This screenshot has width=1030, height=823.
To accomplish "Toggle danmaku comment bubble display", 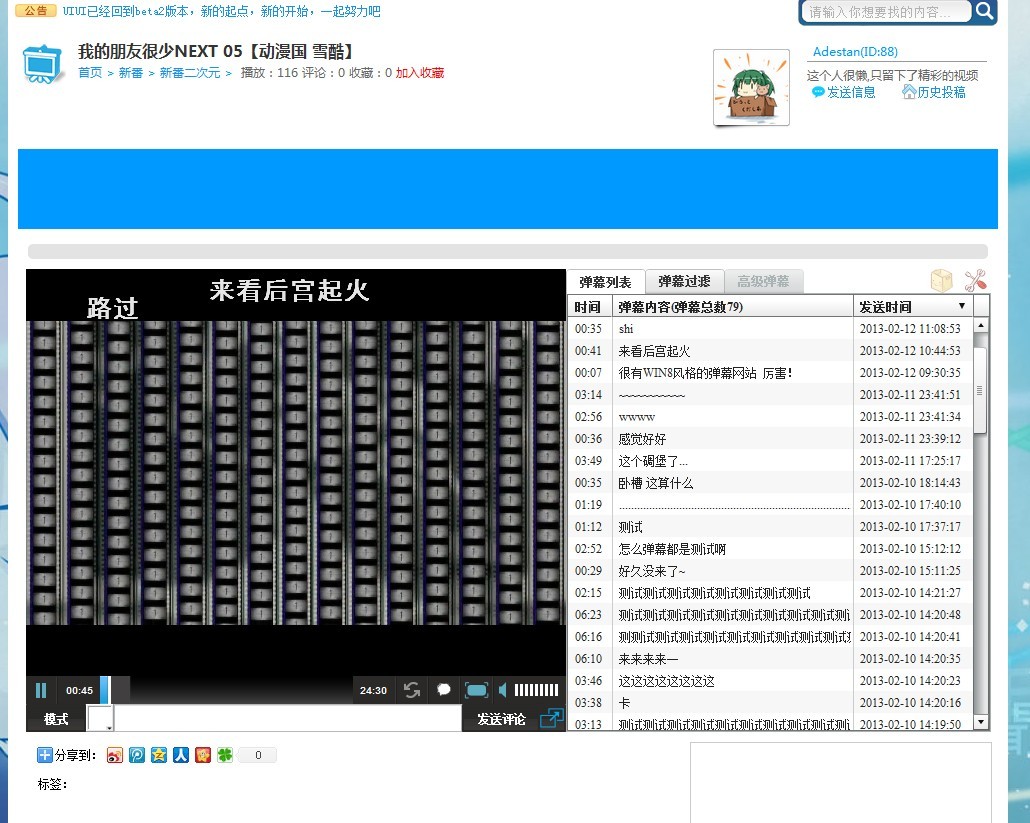I will click(444, 690).
